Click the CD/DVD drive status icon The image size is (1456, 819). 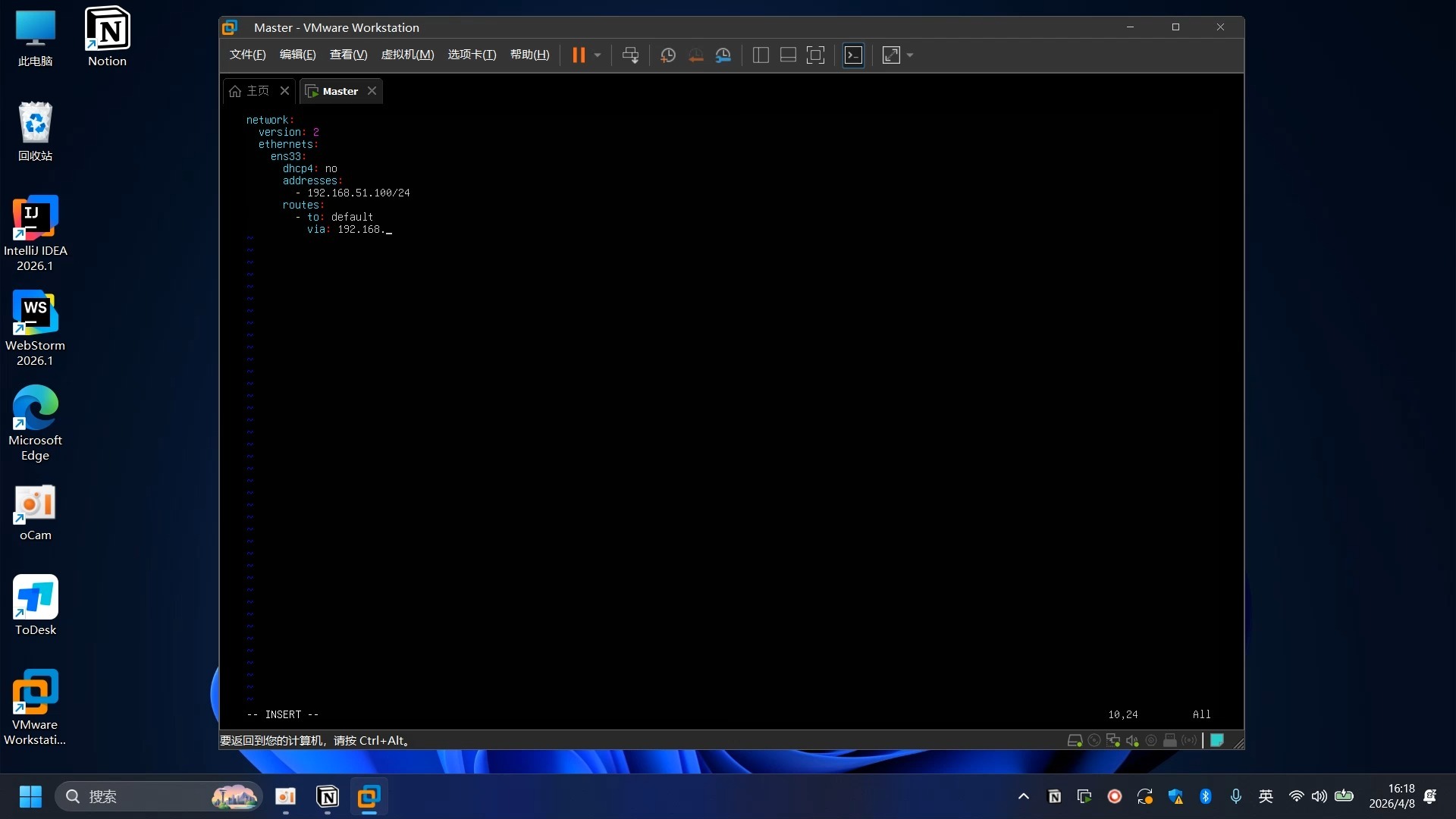[x=1094, y=741]
